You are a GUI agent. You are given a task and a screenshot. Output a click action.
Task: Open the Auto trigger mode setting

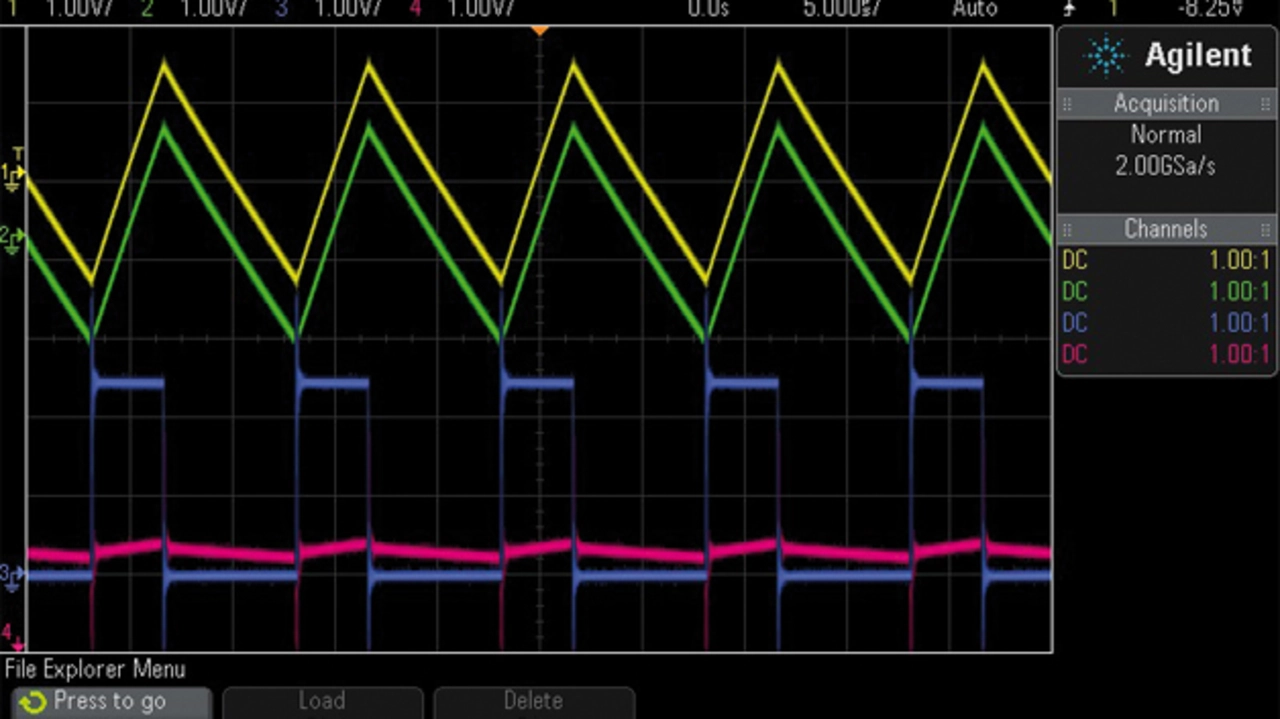tap(974, 9)
